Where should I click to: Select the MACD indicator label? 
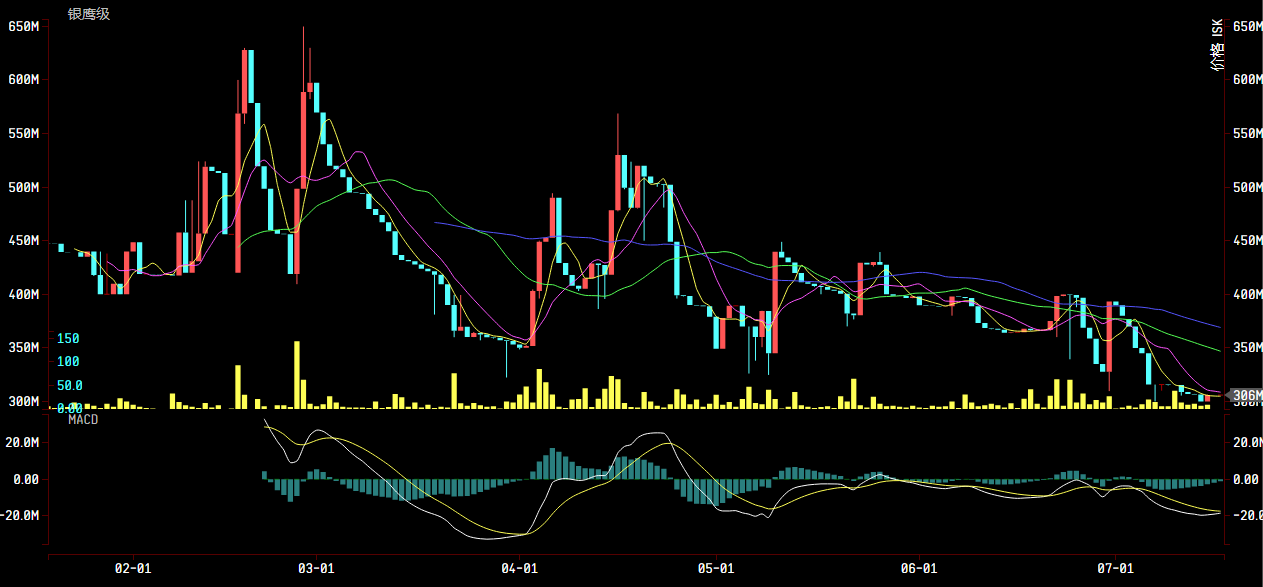tap(83, 420)
